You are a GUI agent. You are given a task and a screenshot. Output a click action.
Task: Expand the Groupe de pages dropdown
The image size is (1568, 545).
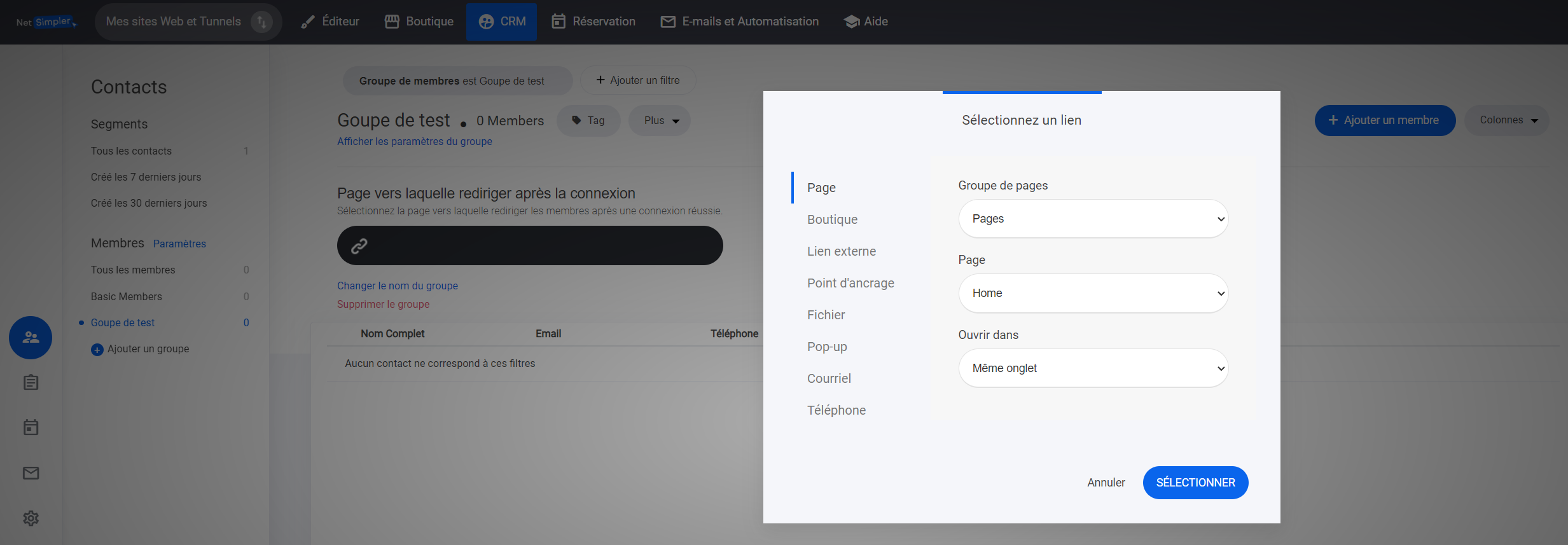[x=1092, y=219]
